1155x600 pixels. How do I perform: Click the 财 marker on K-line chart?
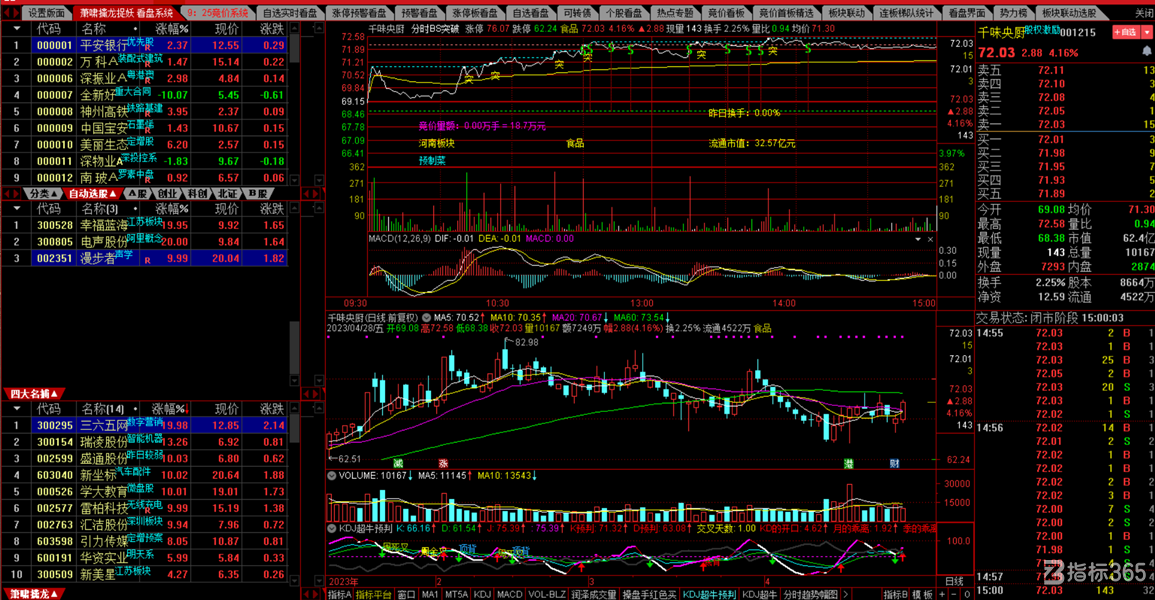[894, 463]
